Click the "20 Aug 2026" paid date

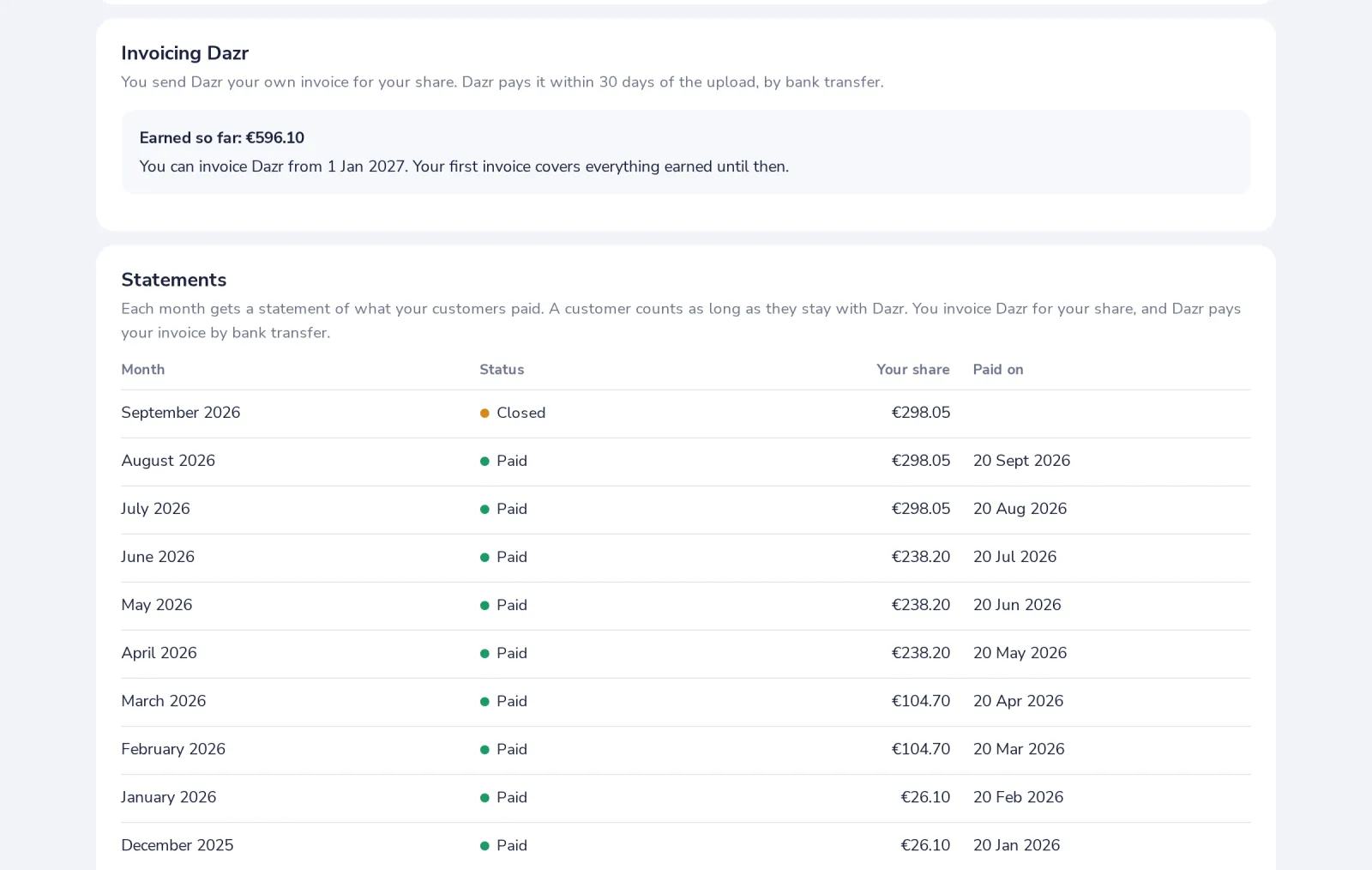coord(1020,509)
